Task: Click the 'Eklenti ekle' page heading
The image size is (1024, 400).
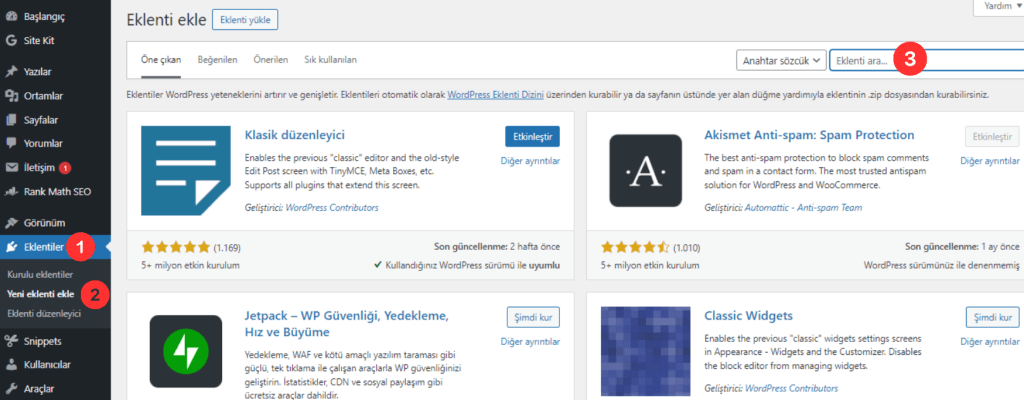Action: click(x=166, y=20)
